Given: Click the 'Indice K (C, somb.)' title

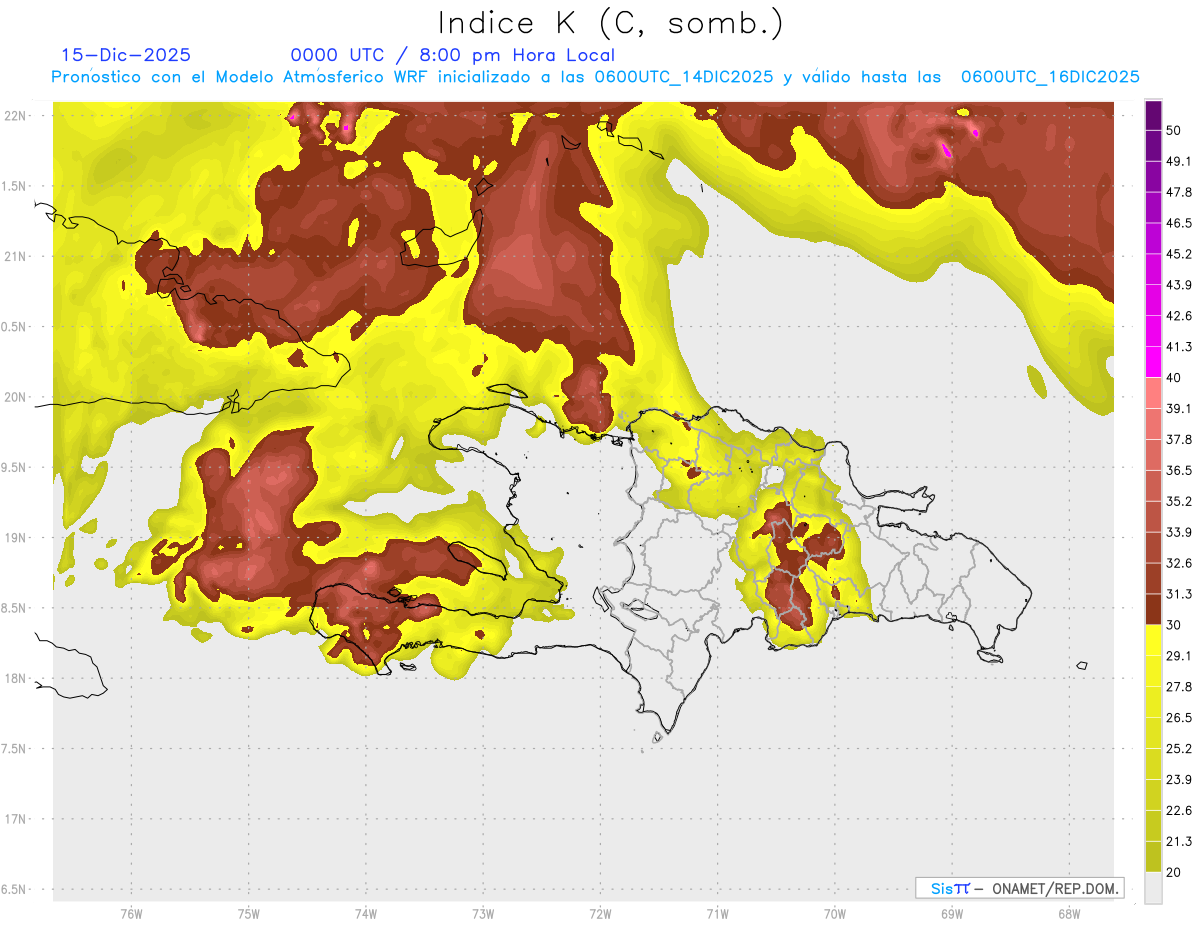Looking at the screenshot, I should click(611, 24).
